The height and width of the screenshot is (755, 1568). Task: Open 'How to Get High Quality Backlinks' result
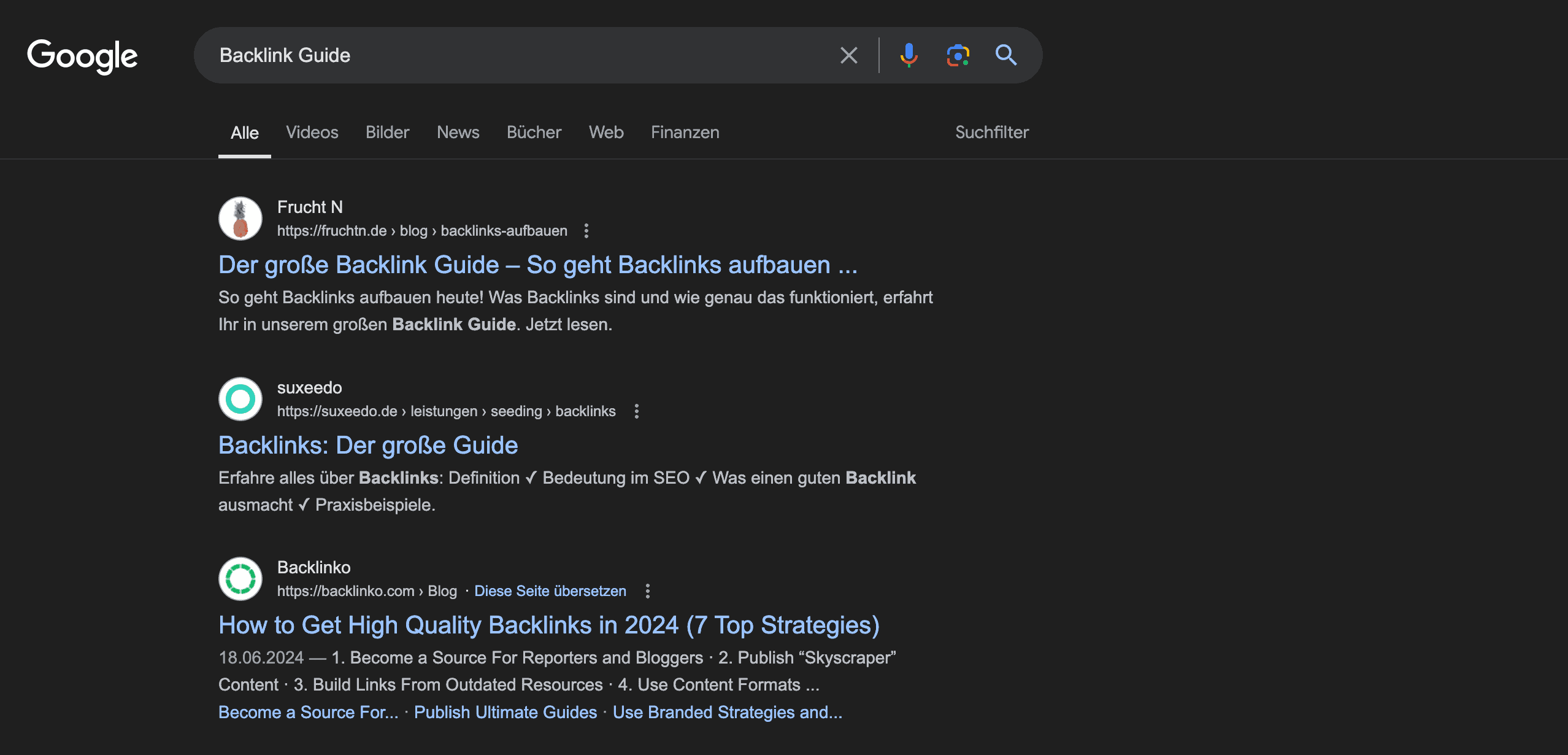pyautogui.click(x=549, y=625)
